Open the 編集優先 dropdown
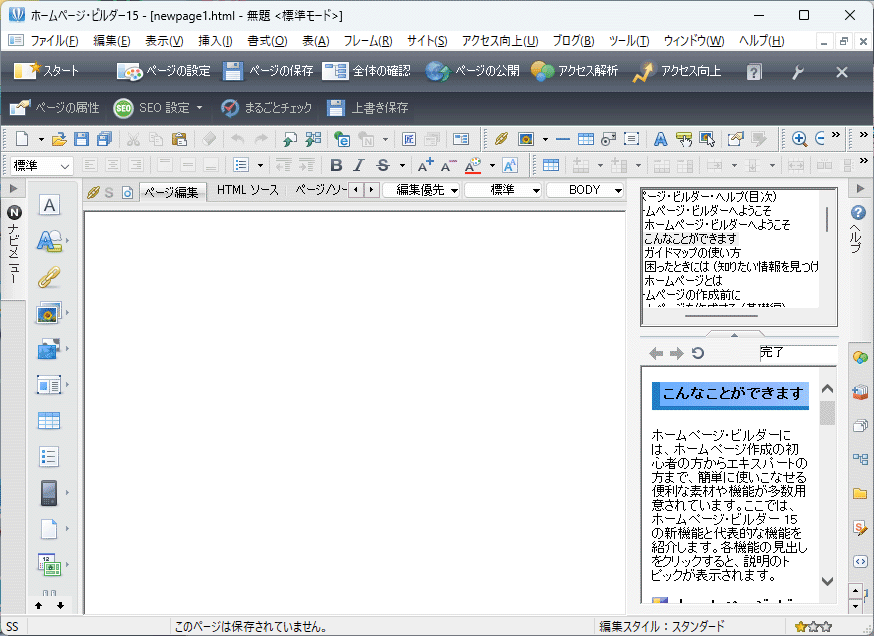 [421, 190]
